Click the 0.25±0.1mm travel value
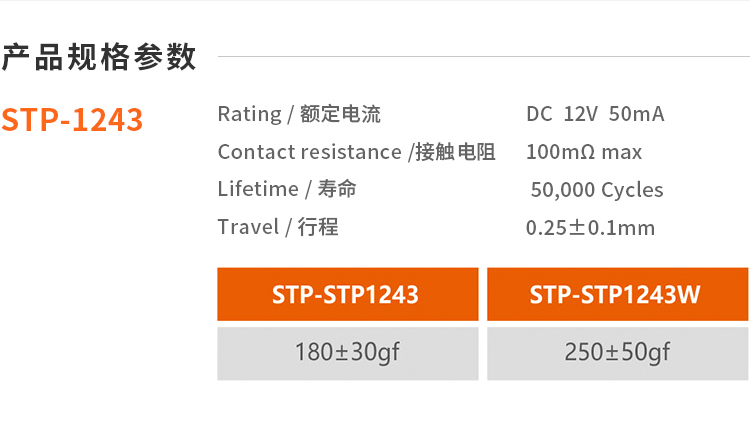 coord(590,228)
